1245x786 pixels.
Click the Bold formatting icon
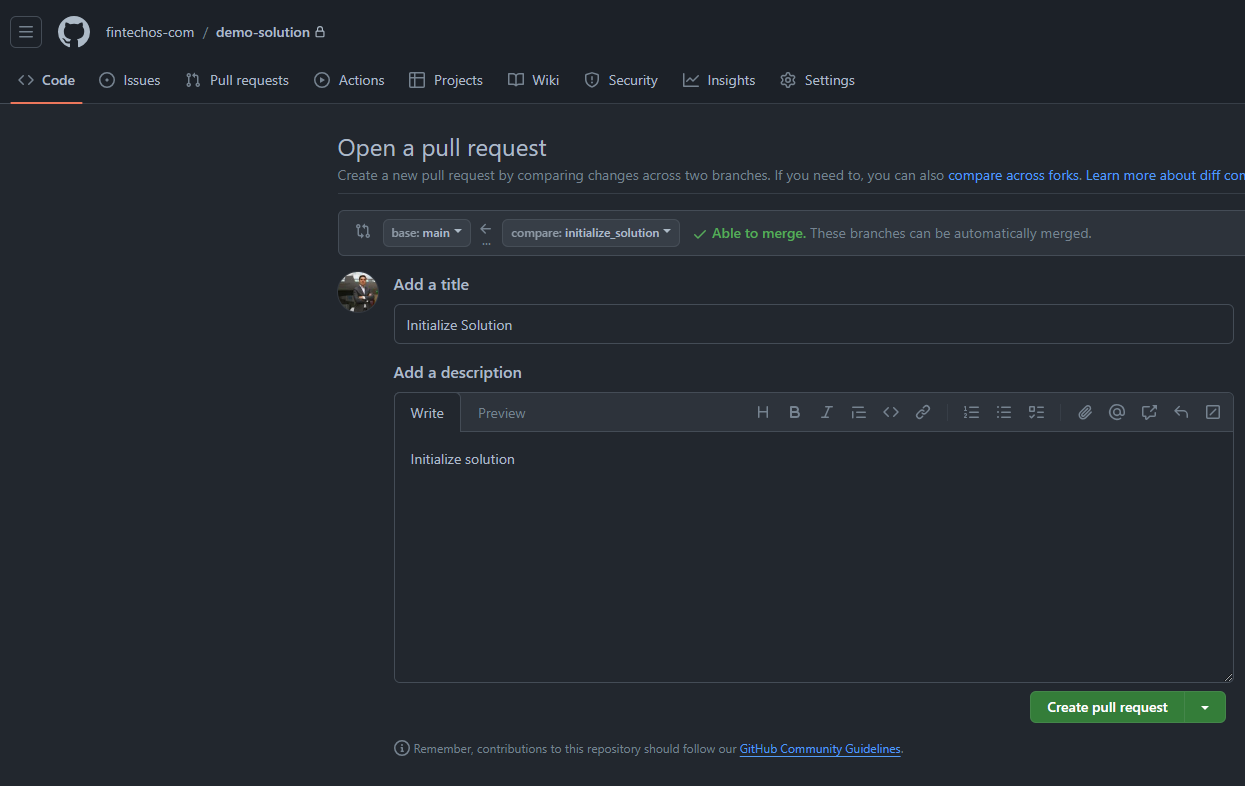point(794,412)
